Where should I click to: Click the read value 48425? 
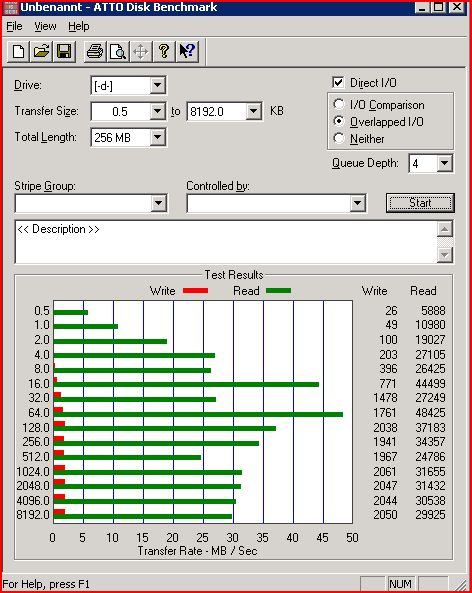click(x=430, y=413)
